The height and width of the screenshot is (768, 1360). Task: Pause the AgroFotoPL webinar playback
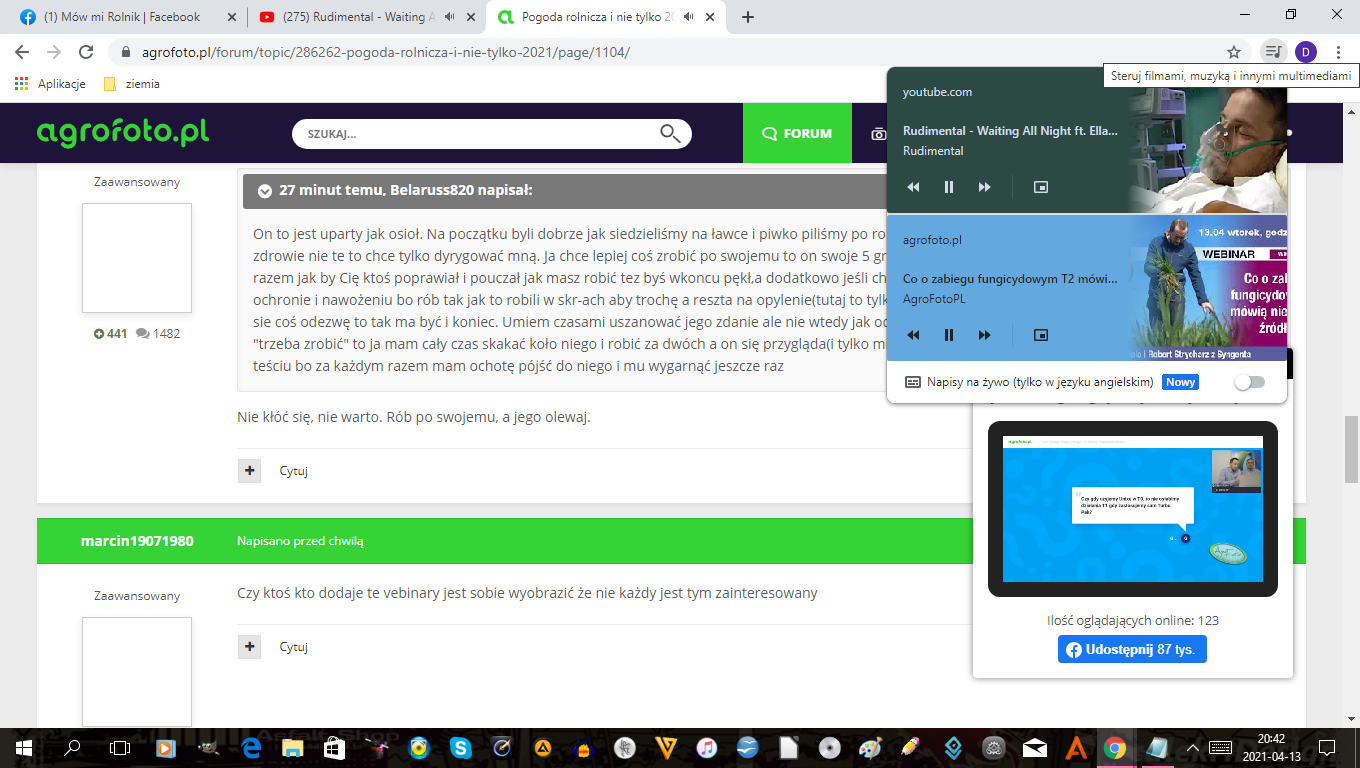(x=949, y=335)
